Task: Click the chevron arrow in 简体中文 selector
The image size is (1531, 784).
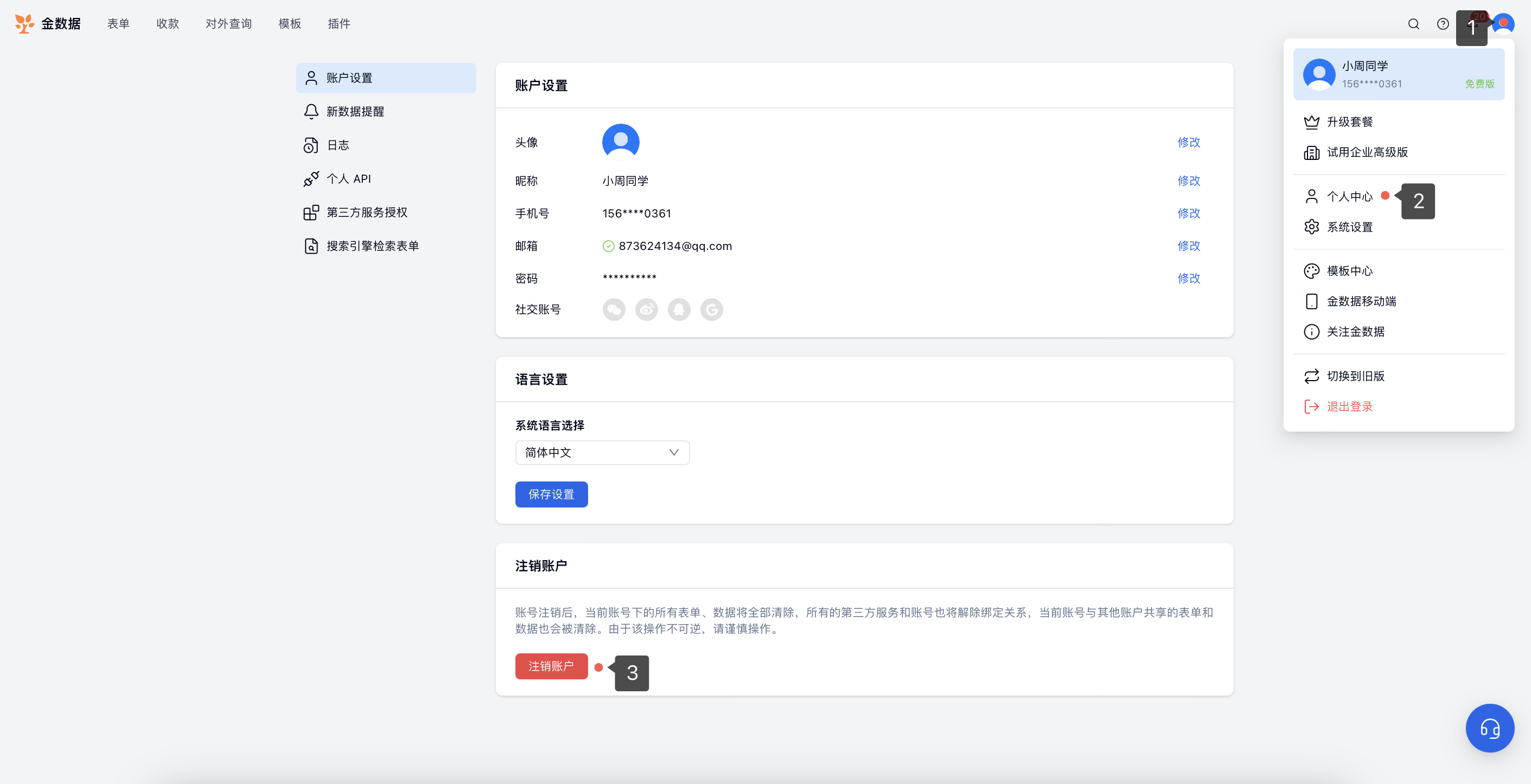Action: (673, 453)
